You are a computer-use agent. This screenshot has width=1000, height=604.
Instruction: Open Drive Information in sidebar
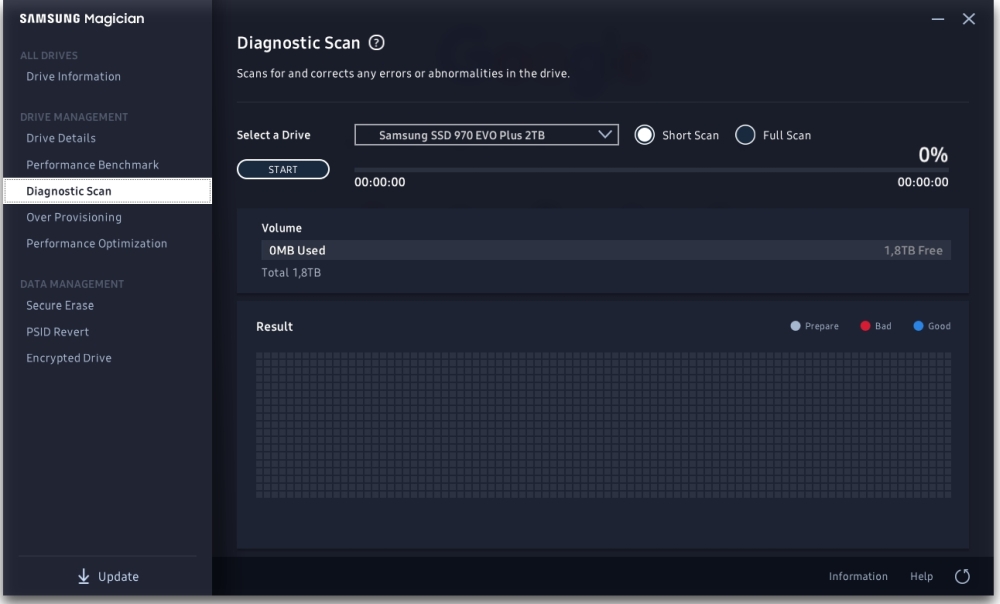[x=73, y=77]
